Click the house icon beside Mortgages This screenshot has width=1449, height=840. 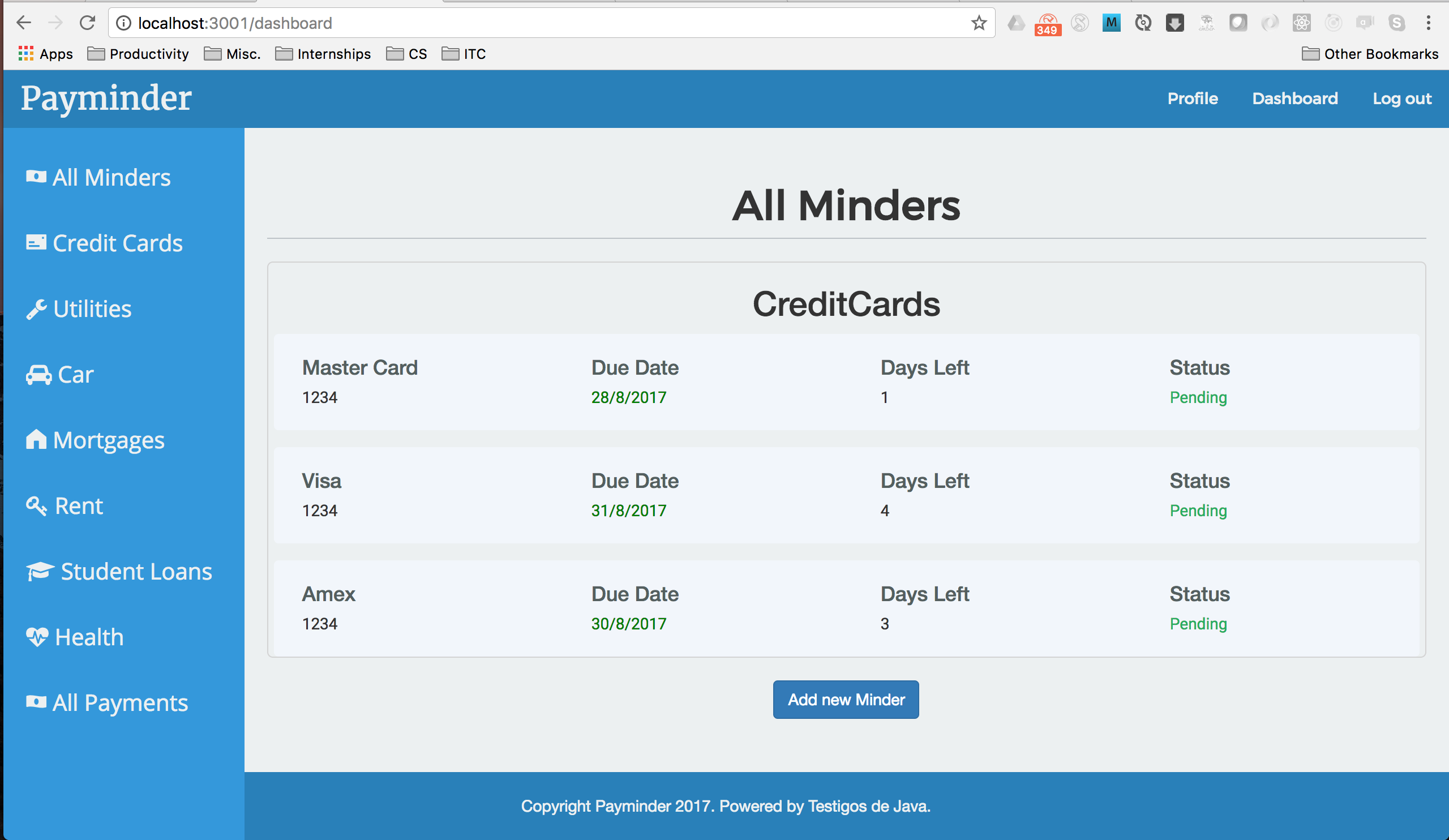click(36, 440)
